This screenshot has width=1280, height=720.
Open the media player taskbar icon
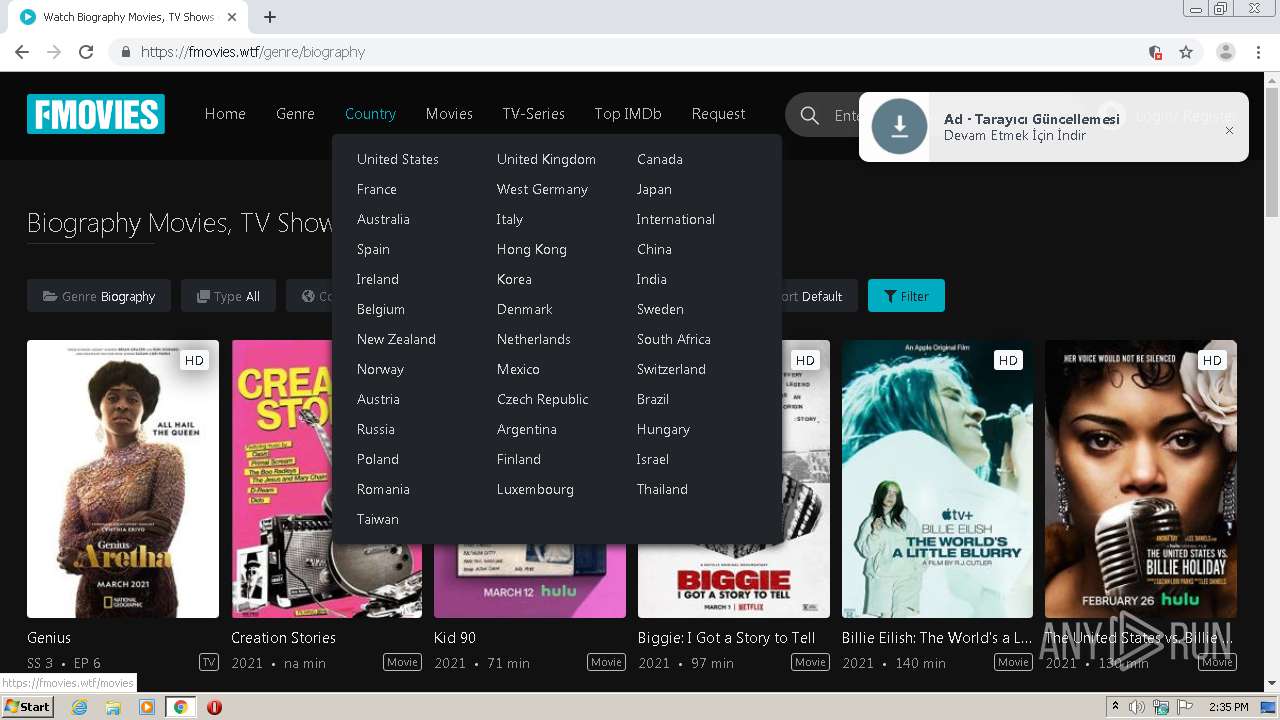point(147,707)
